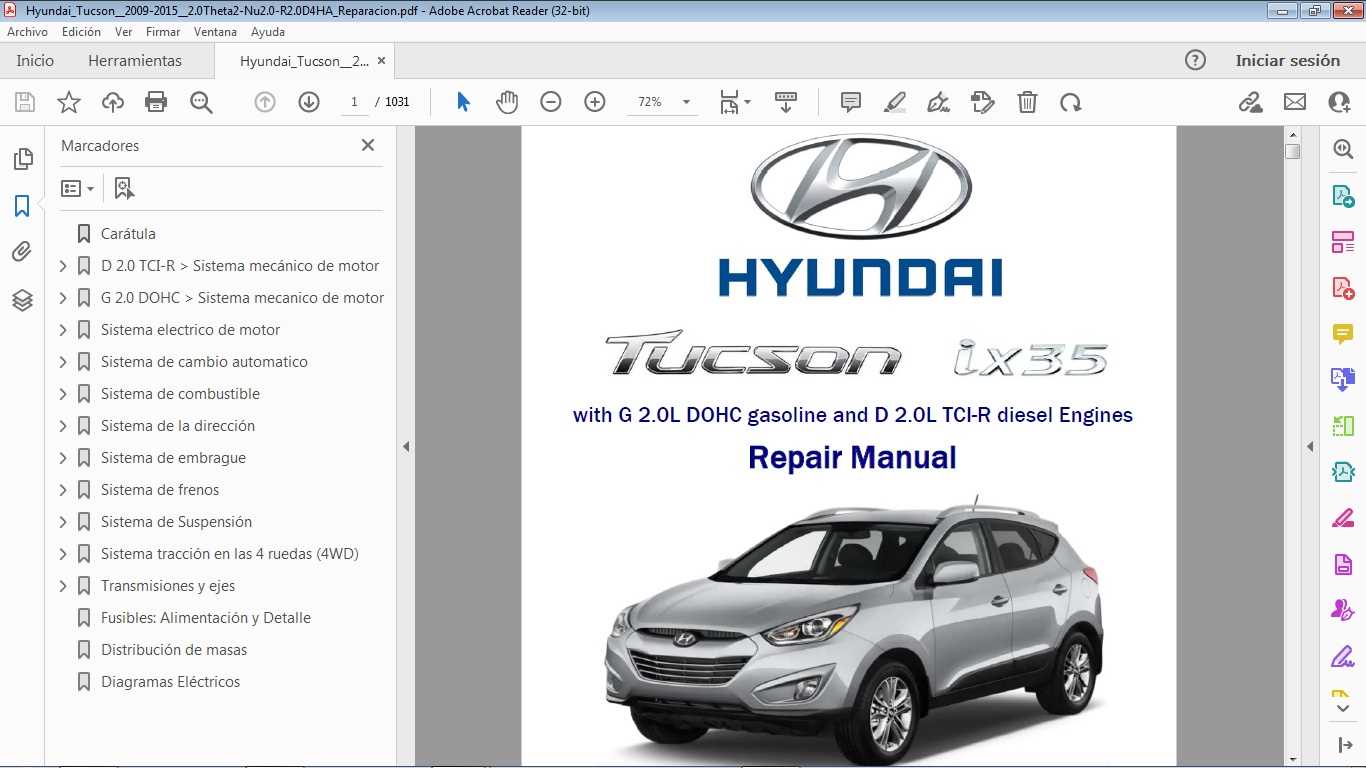Select the highlight text tool

pos(895,102)
